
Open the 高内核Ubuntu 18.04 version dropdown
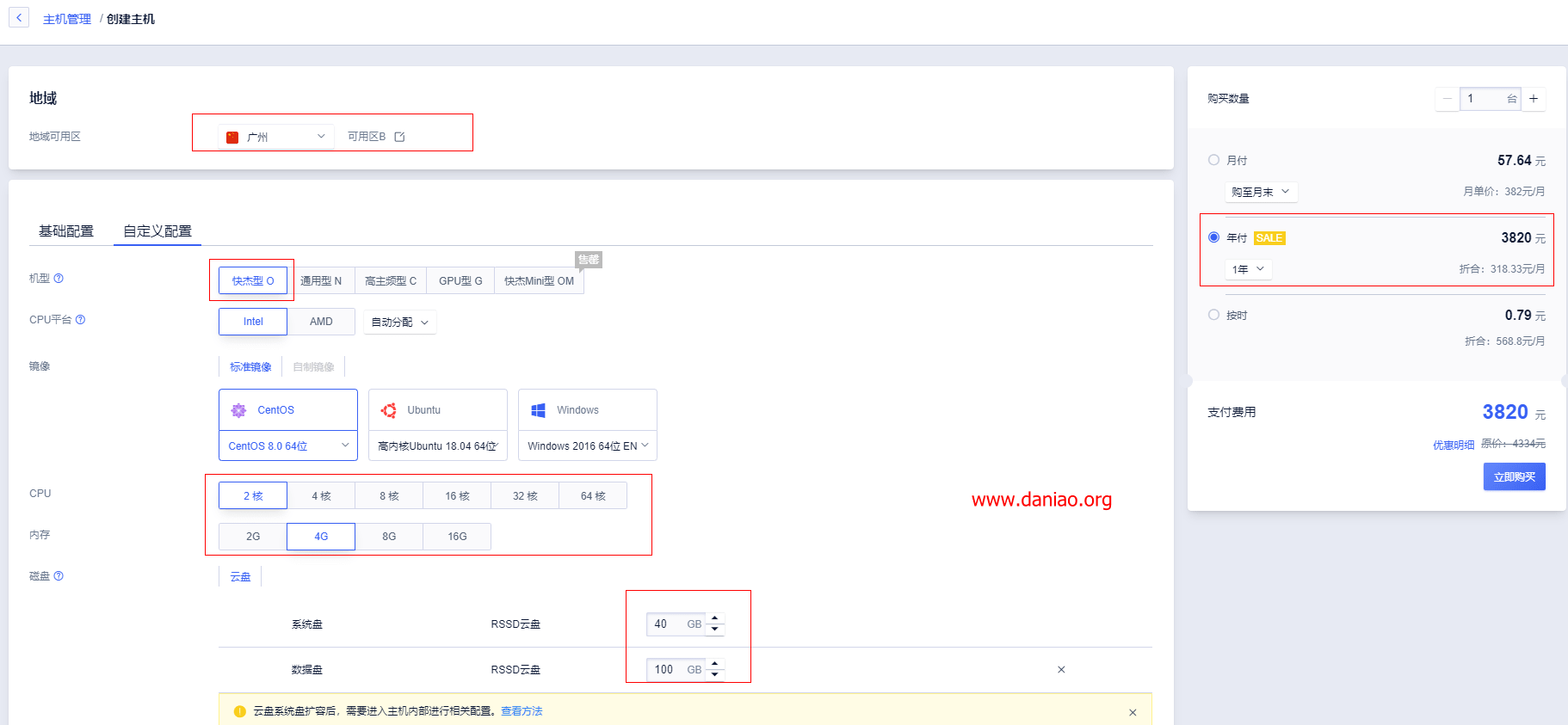pos(438,445)
